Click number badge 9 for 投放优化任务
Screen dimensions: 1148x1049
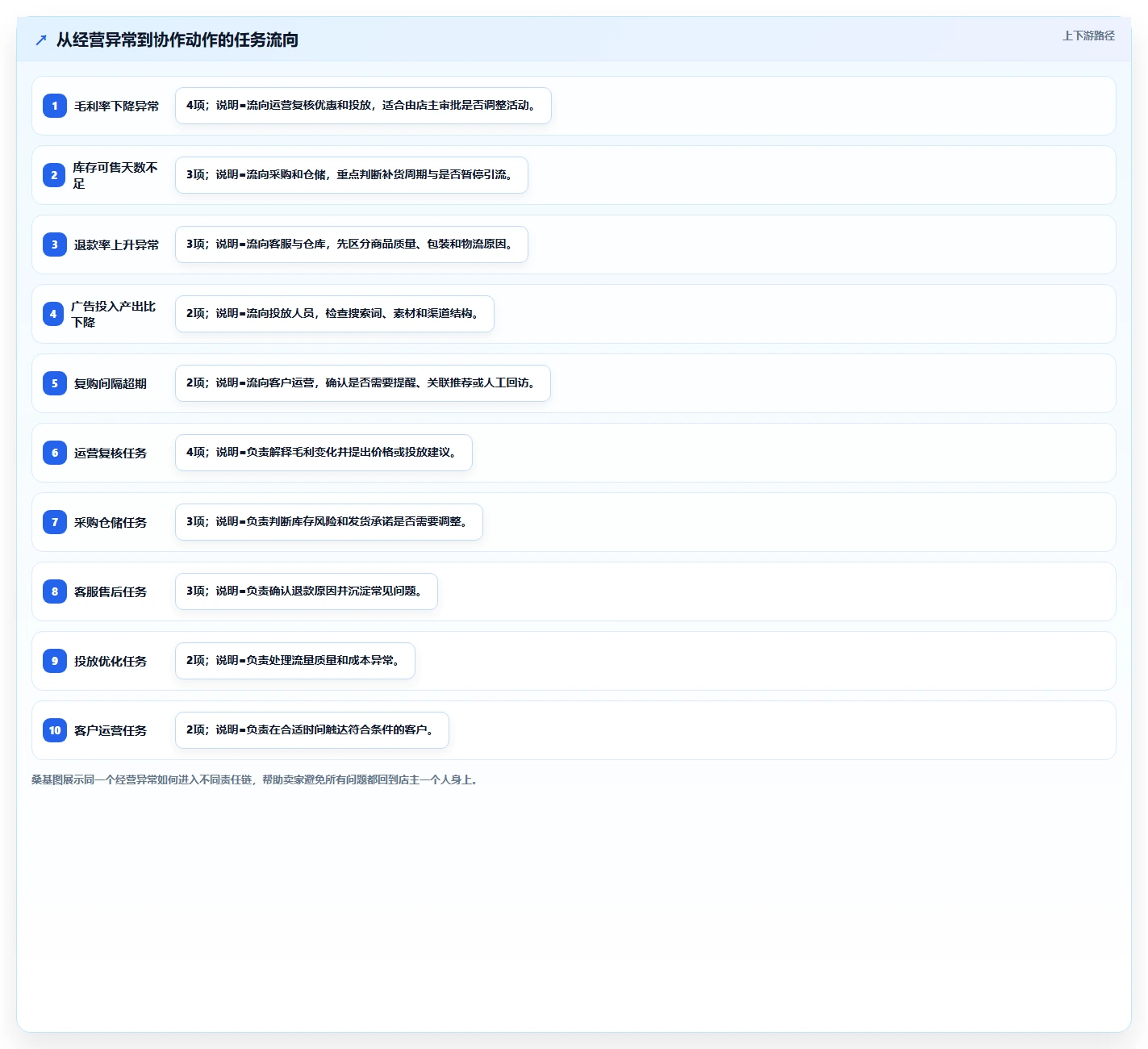coord(55,661)
